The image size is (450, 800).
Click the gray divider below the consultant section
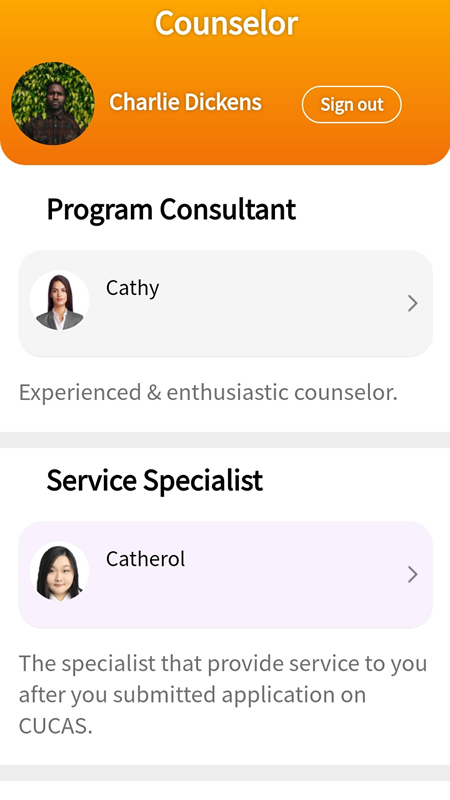click(225, 440)
